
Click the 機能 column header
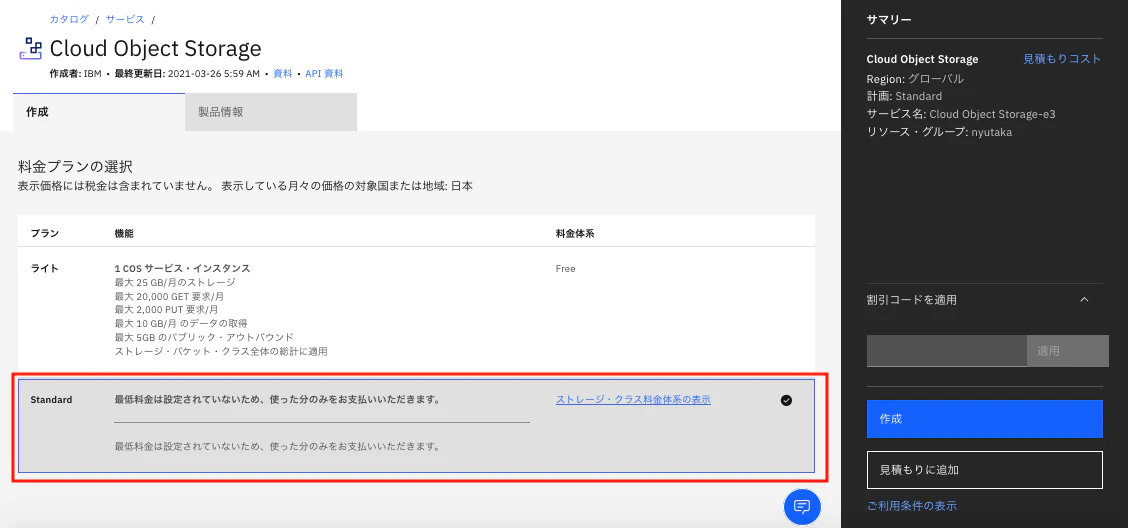click(124, 235)
